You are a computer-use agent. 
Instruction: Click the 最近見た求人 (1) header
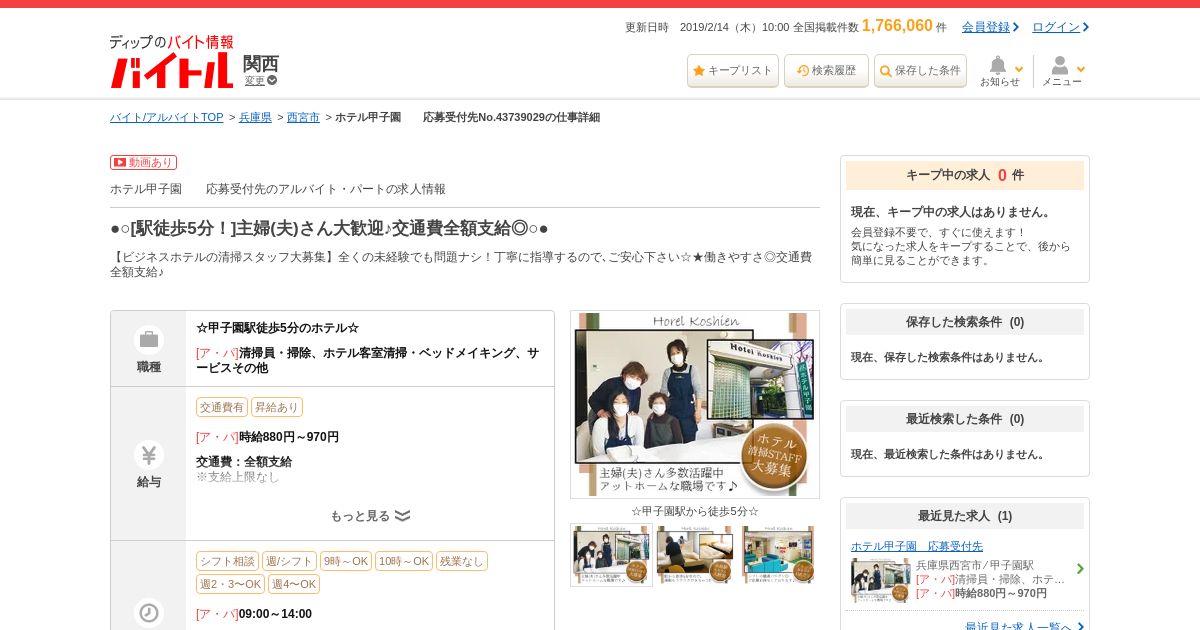click(x=965, y=516)
